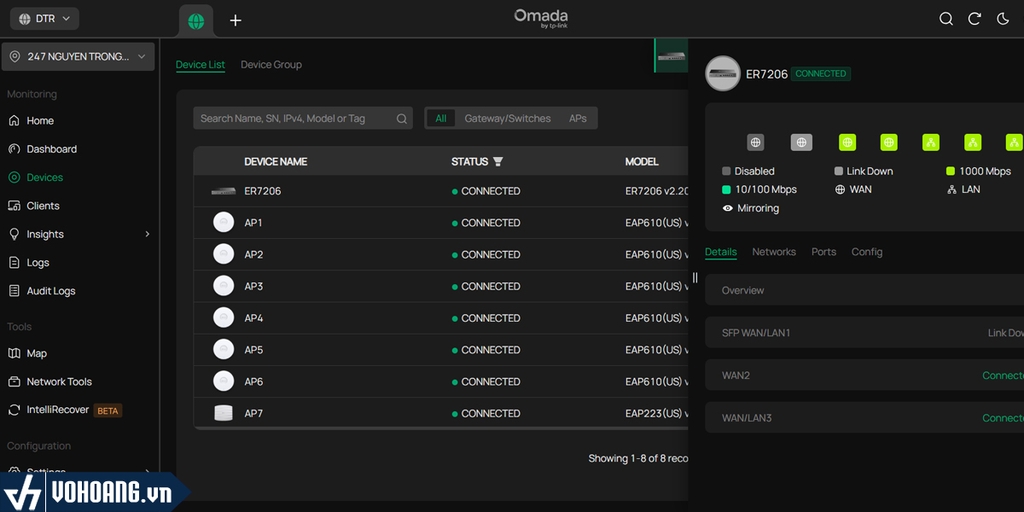
Task: Open the Ports tab in device panel
Action: coord(824,252)
